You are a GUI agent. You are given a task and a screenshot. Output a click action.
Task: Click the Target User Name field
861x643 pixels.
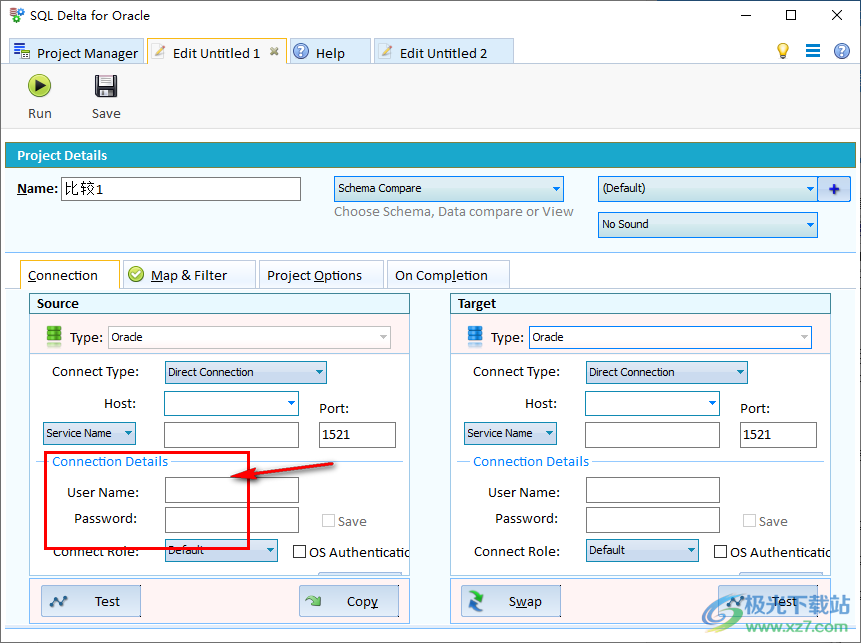[653, 490]
